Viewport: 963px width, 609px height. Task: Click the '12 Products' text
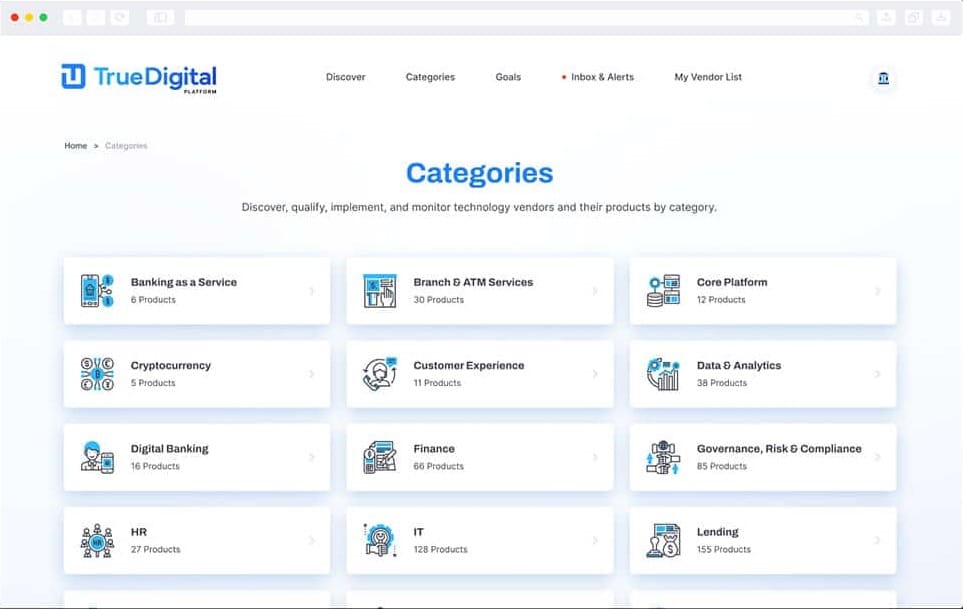click(x=721, y=300)
